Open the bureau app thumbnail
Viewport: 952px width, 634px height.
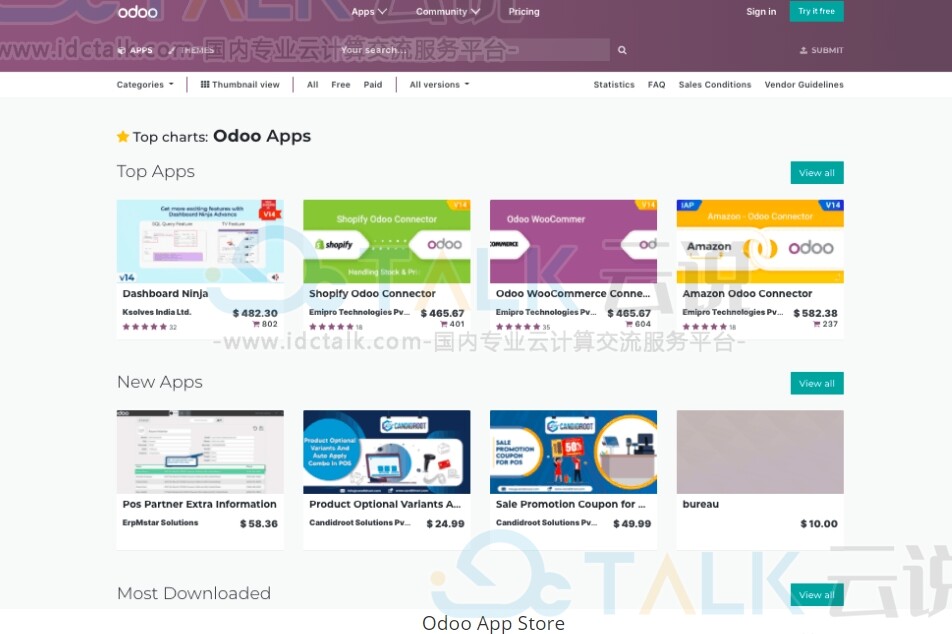coord(760,452)
